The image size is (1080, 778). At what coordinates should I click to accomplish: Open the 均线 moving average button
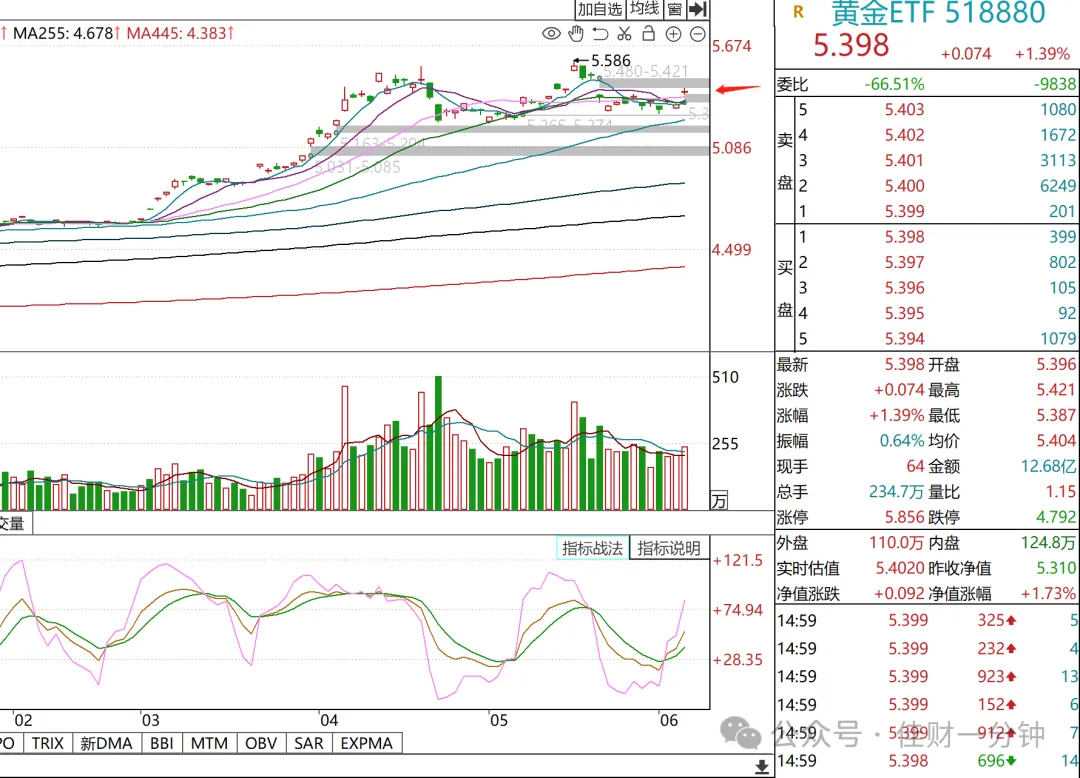645,9
